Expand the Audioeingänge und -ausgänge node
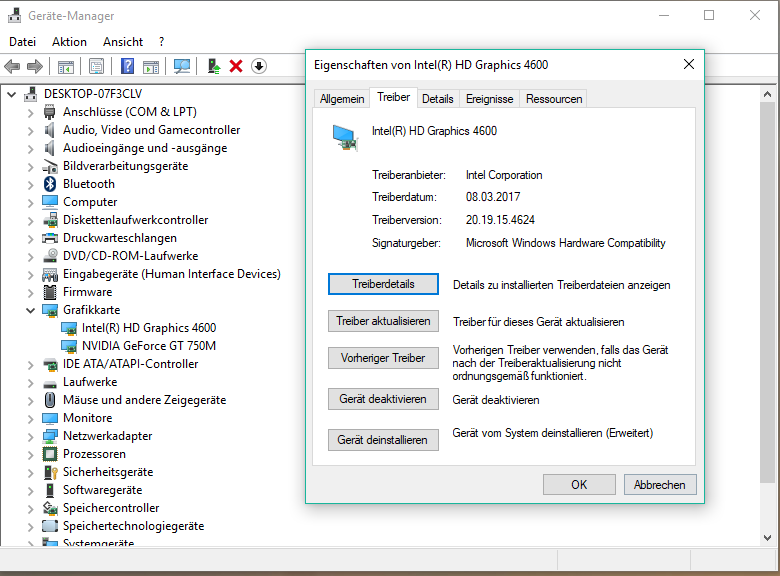The image size is (780, 576). pyautogui.click(x=30, y=148)
